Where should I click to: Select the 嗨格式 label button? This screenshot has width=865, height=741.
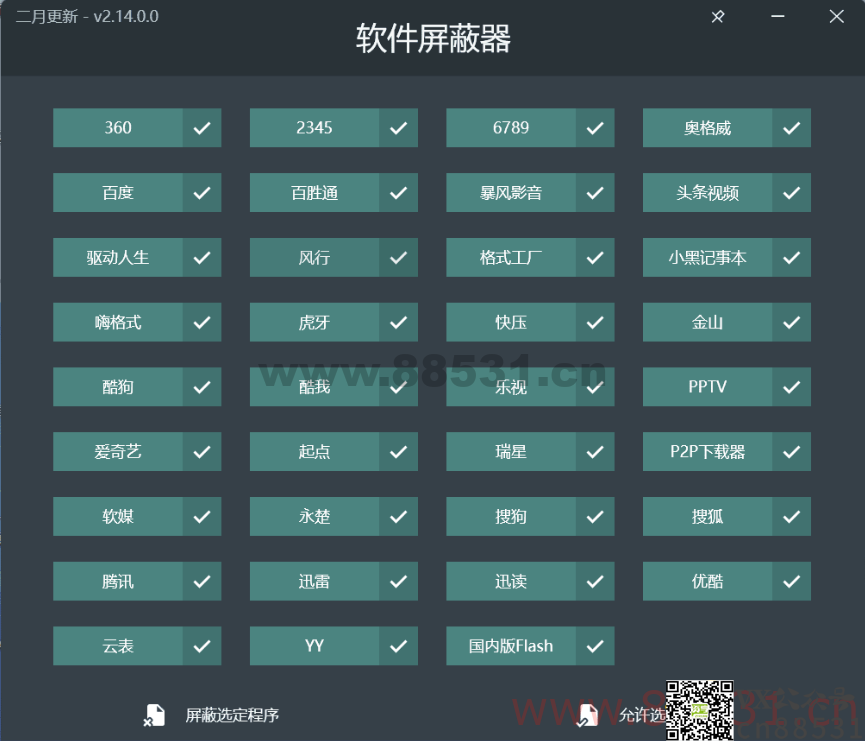tap(118, 322)
